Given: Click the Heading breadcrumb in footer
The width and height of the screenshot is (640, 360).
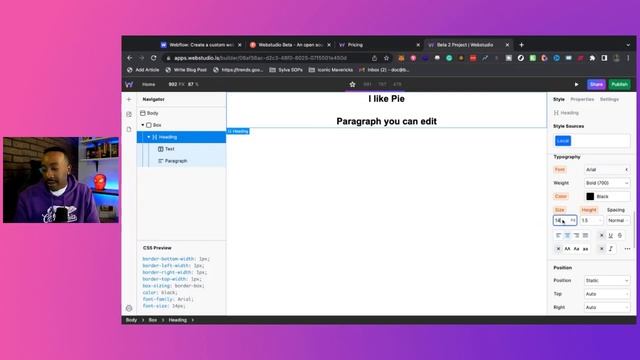Looking at the screenshot, I should [x=178, y=320].
